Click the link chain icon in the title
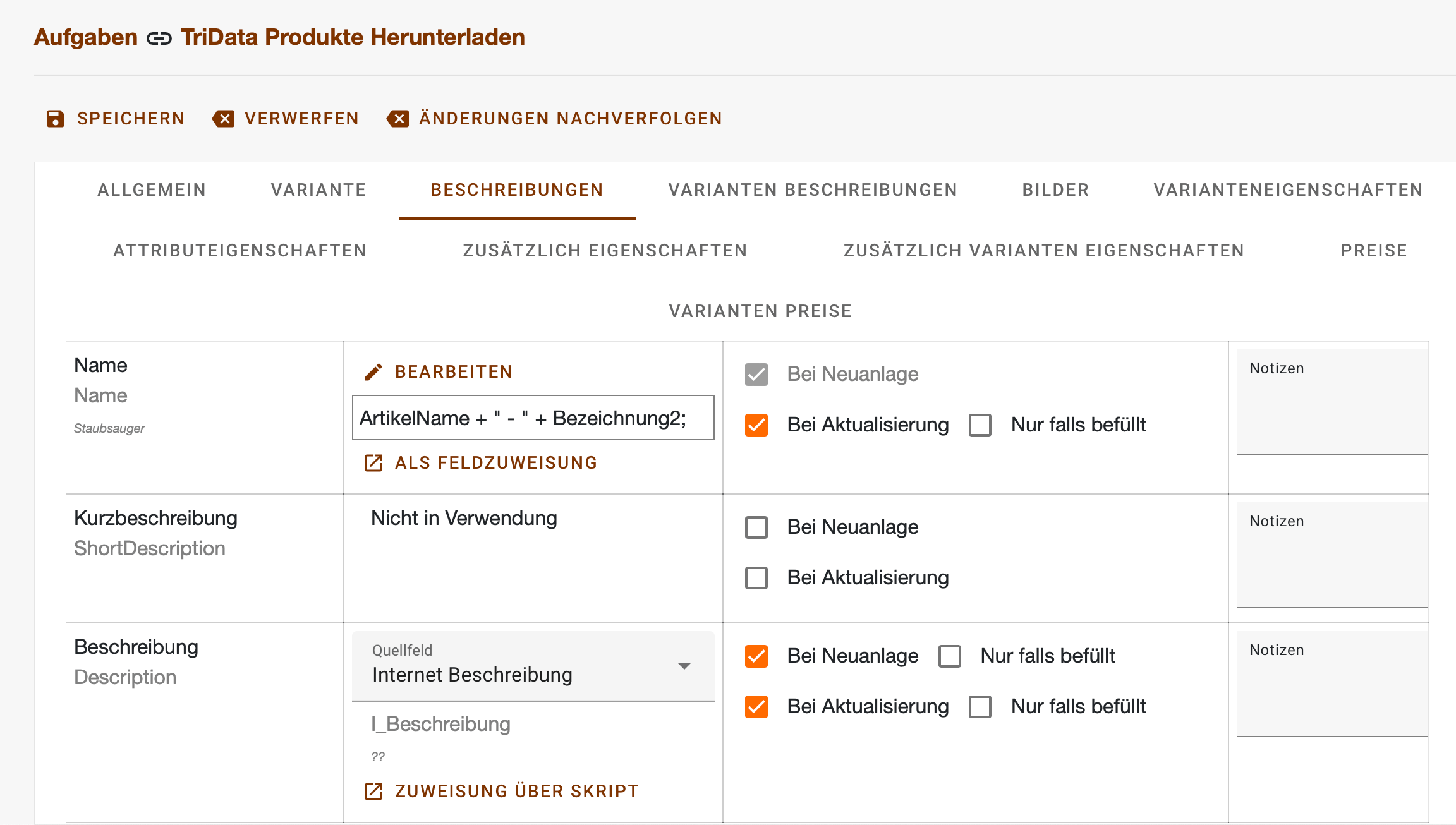The image size is (1456, 825). click(159, 39)
